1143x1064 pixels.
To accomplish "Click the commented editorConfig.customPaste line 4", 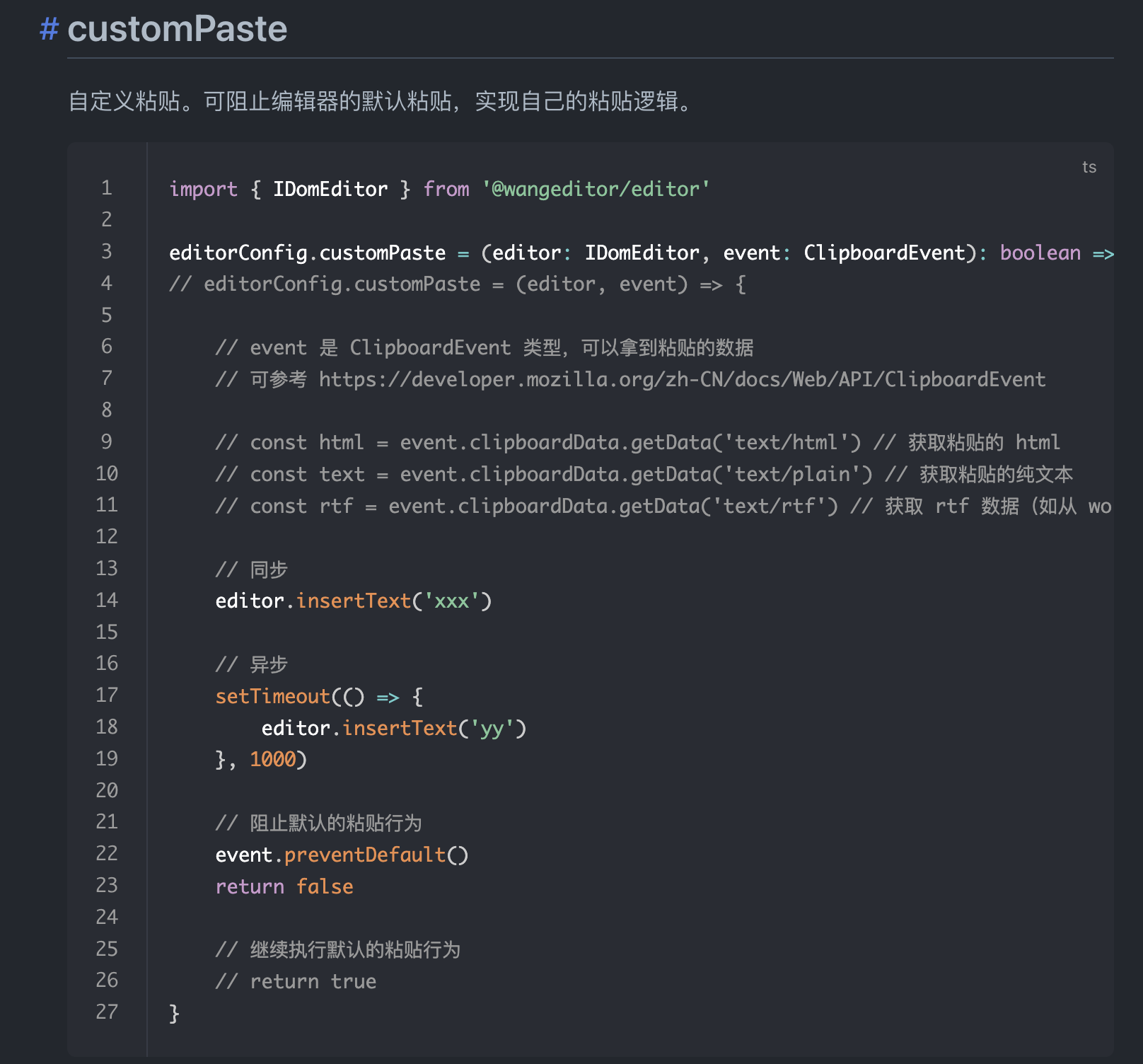I will coord(458,284).
